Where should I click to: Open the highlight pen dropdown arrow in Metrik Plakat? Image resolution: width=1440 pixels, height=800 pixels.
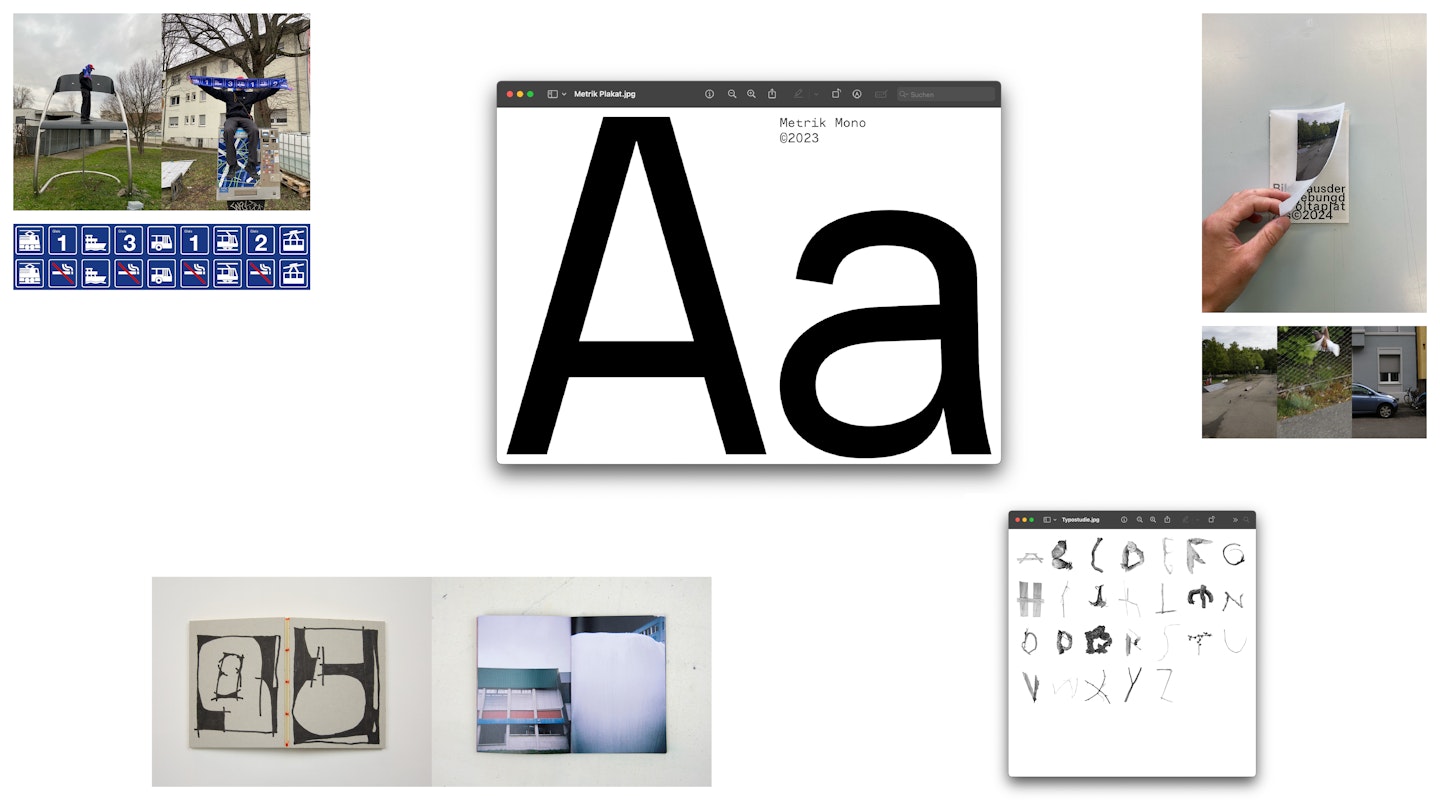pyautogui.click(x=816, y=94)
